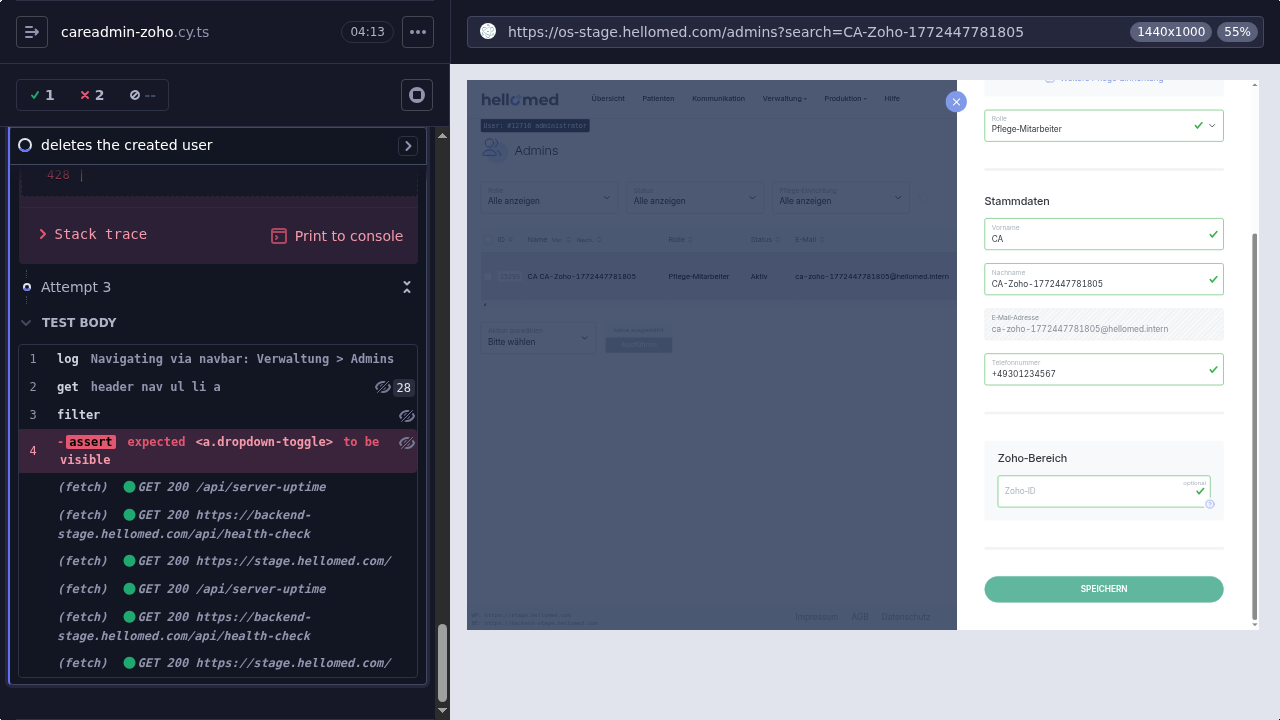Click the Zoho-ID help question icon
Image resolution: width=1280 pixels, height=720 pixels.
point(1209,504)
